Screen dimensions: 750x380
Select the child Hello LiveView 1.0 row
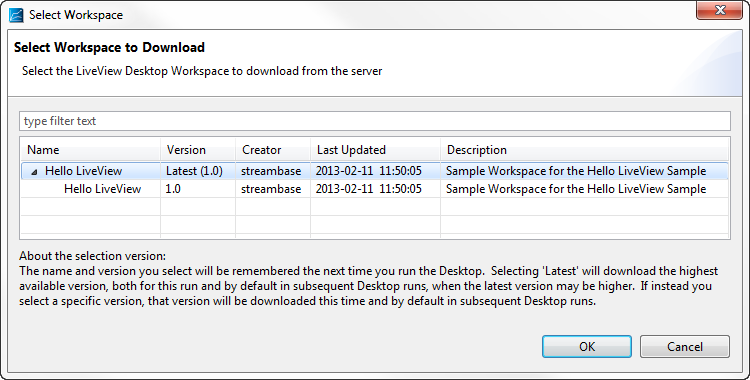click(375, 189)
